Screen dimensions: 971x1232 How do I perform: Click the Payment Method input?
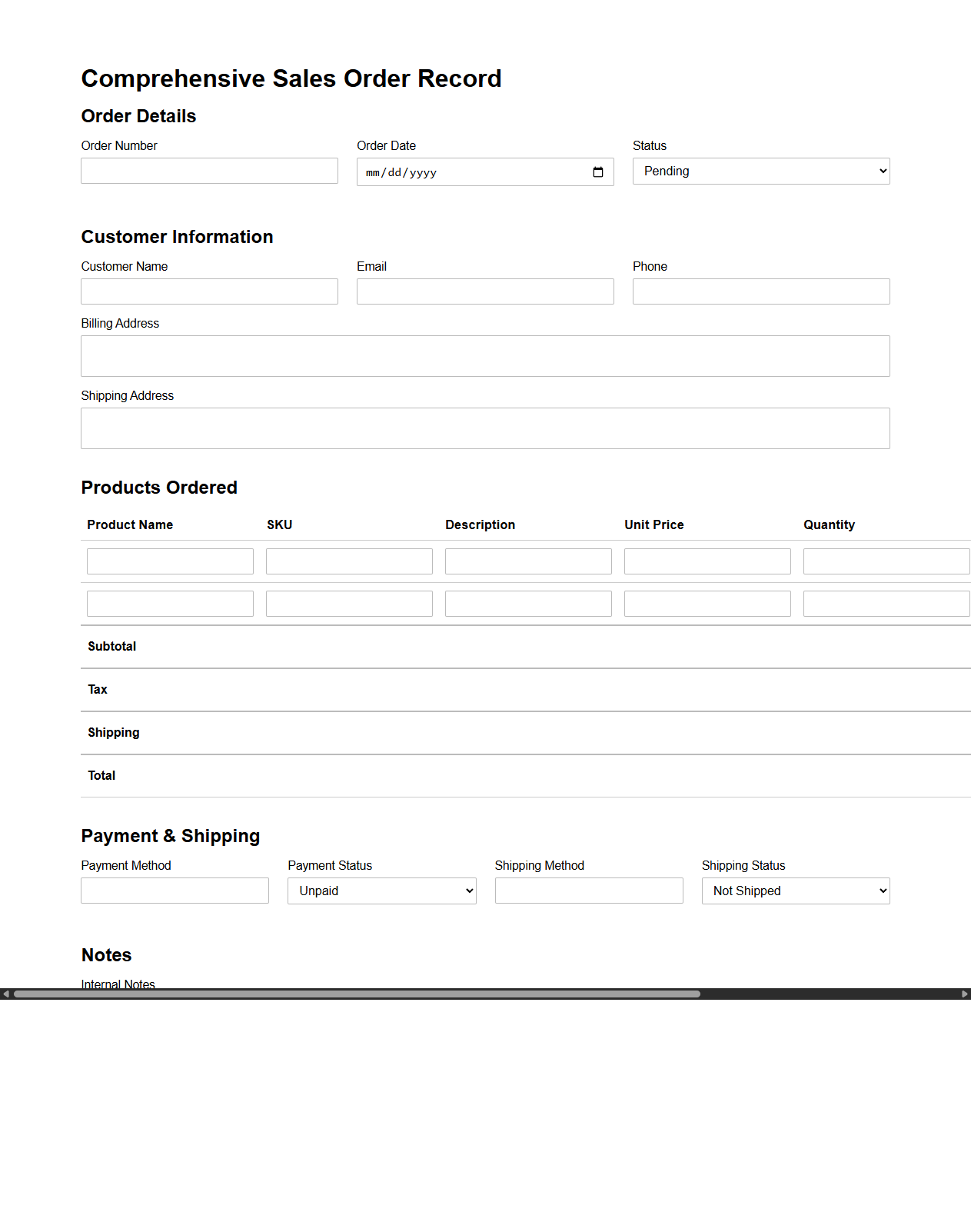click(175, 891)
